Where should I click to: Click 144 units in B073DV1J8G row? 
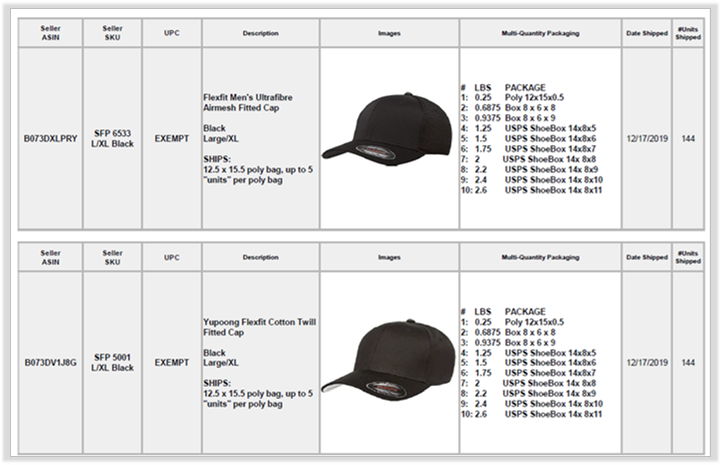688,362
